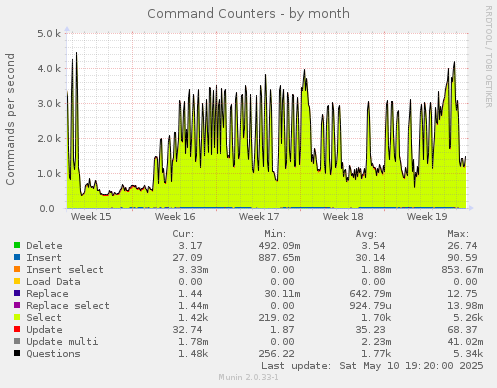
Task: Click the Load Data legend label
Action: [53, 282]
